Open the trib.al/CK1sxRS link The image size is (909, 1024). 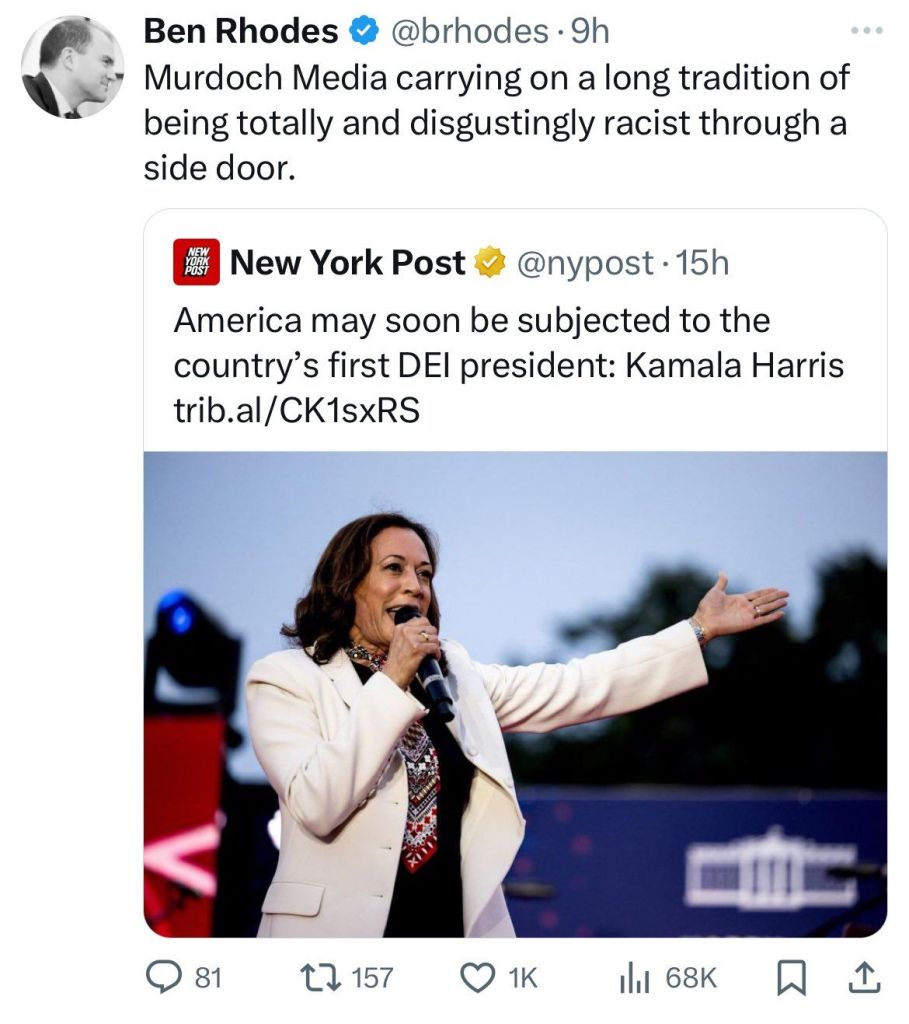(296, 411)
